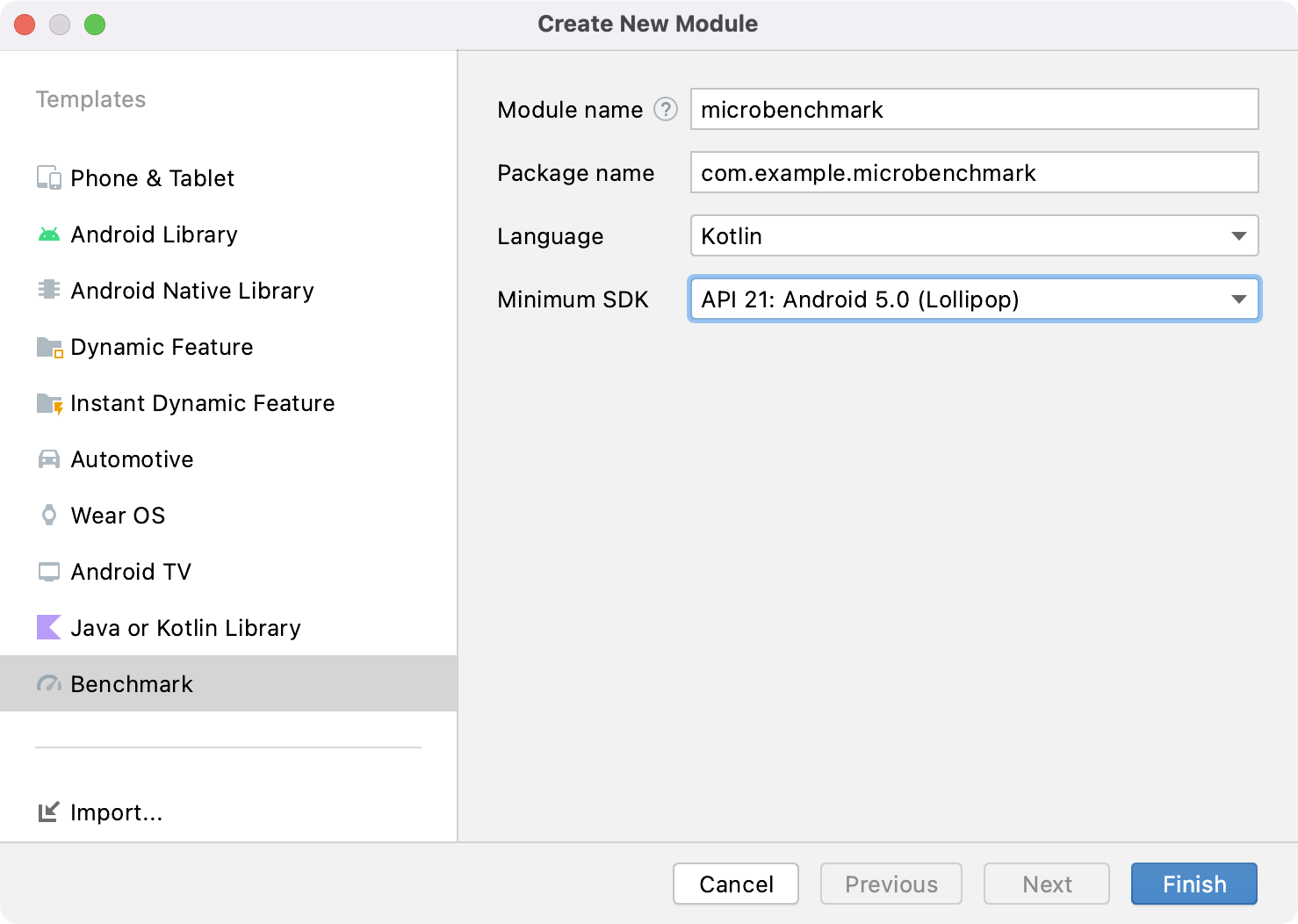Viewport: 1298px width, 924px height.
Task: Click the green window zoom button
Action: pos(95,25)
